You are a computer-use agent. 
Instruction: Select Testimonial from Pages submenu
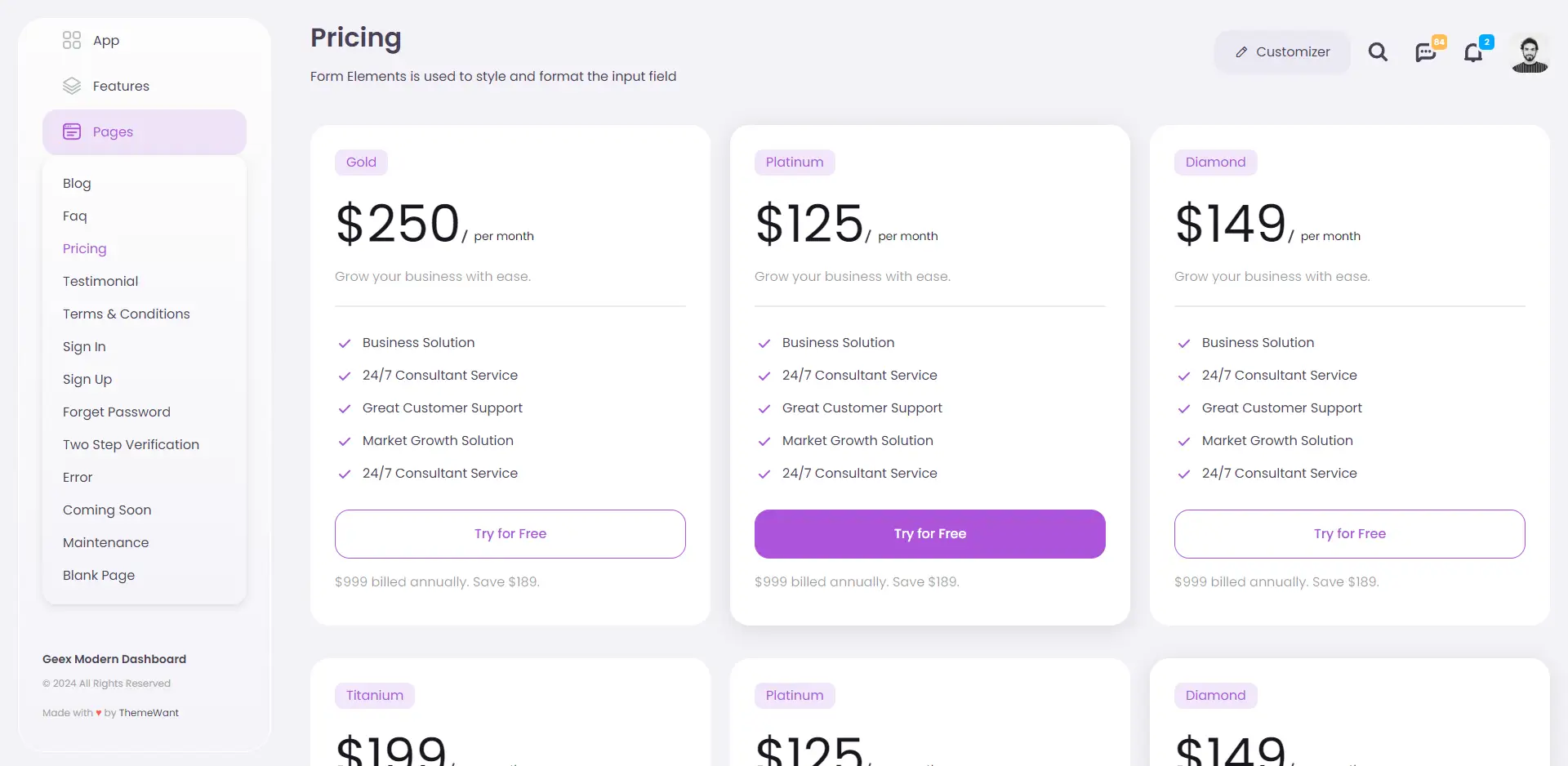pyautogui.click(x=100, y=281)
